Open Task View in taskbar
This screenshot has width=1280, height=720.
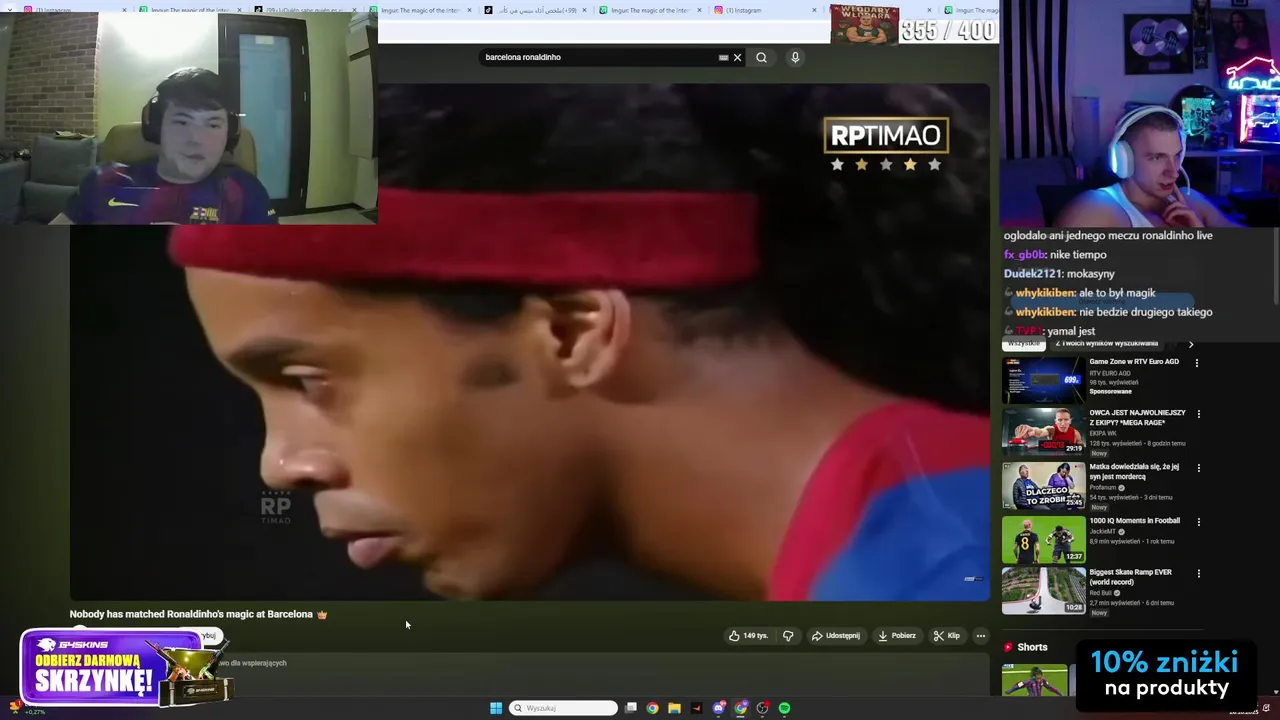pyautogui.click(x=631, y=708)
